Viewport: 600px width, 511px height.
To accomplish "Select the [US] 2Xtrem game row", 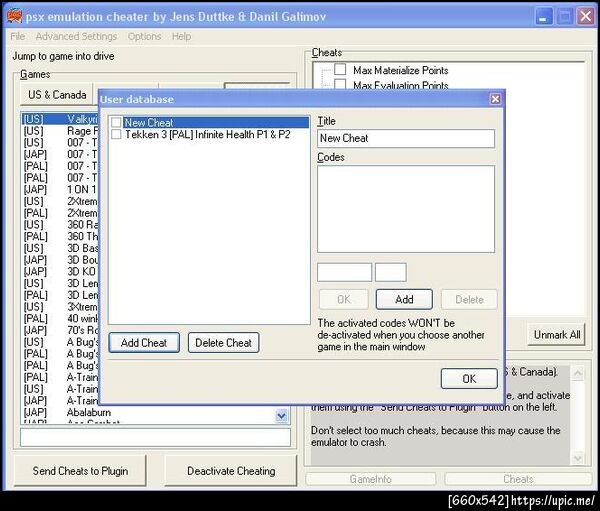I will pyautogui.click(x=60, y=201).
